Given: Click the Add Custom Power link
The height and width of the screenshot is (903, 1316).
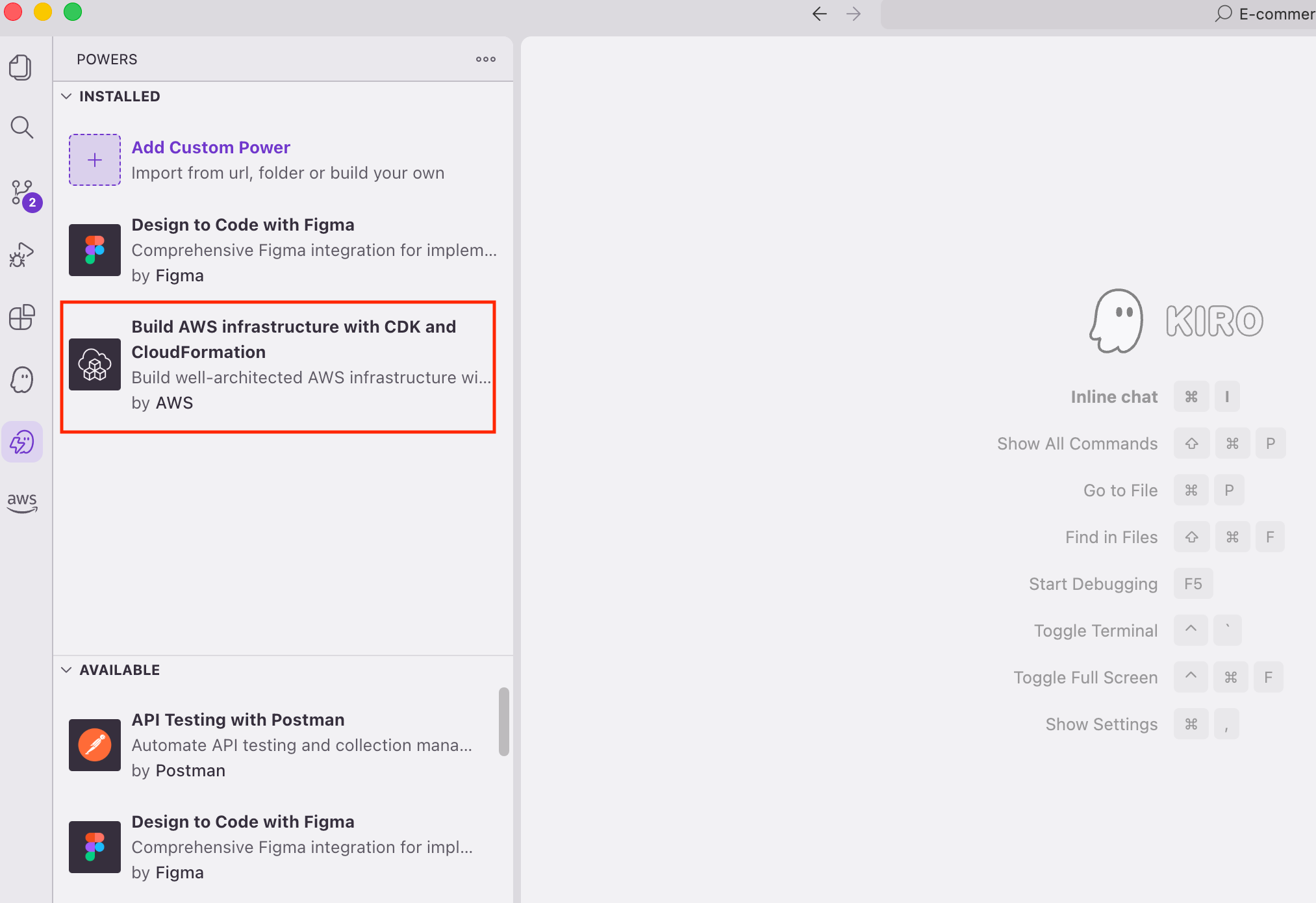Looking at the screenshot, I should click(x=210, y=147).
